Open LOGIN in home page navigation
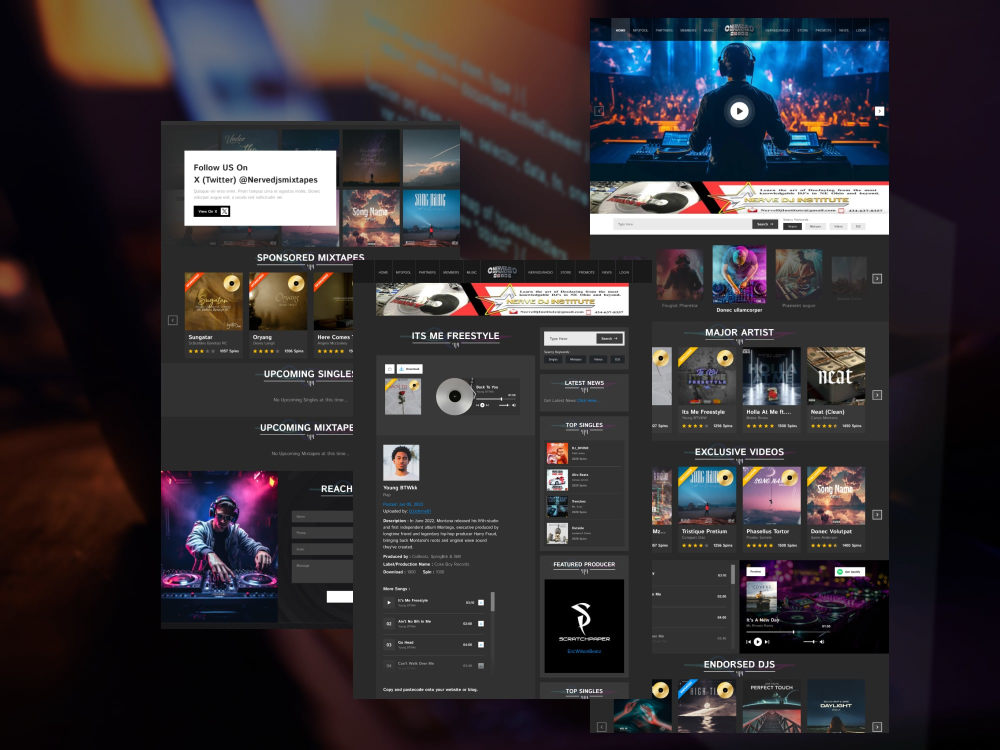This screenshot has height=750, width=1000. pyautogui.click(x=861, y=30)
